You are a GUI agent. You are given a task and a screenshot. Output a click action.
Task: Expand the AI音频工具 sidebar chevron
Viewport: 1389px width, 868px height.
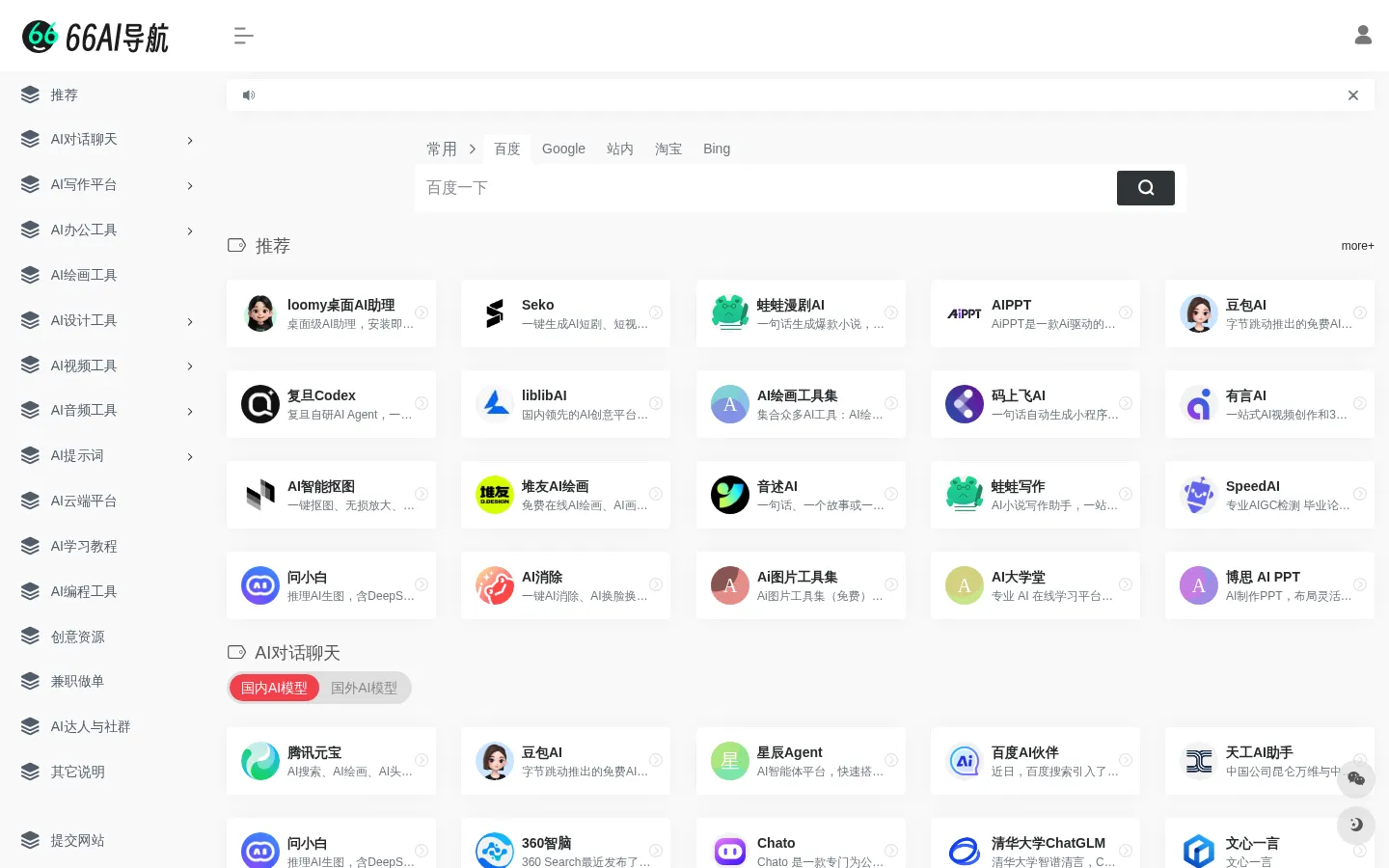pyautogui.click(x=190, y=411)
